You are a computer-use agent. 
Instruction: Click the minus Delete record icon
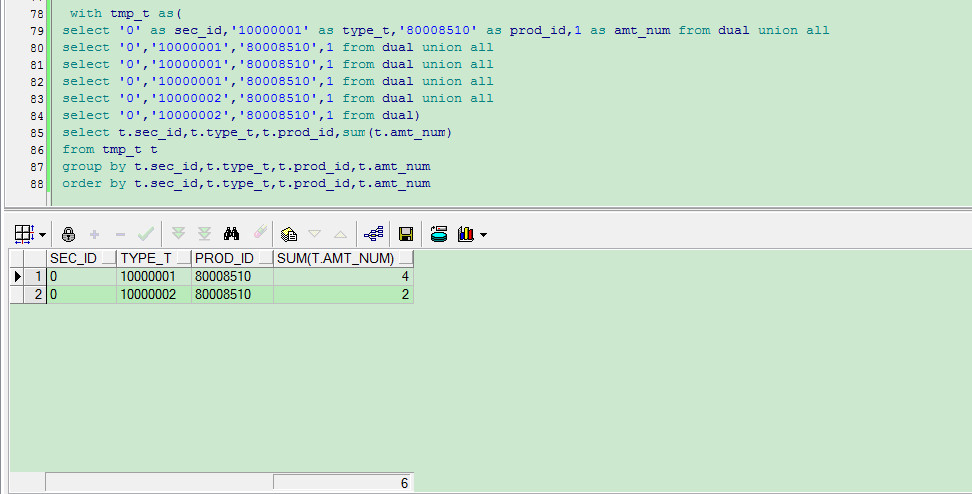click(x=120, y=234)
